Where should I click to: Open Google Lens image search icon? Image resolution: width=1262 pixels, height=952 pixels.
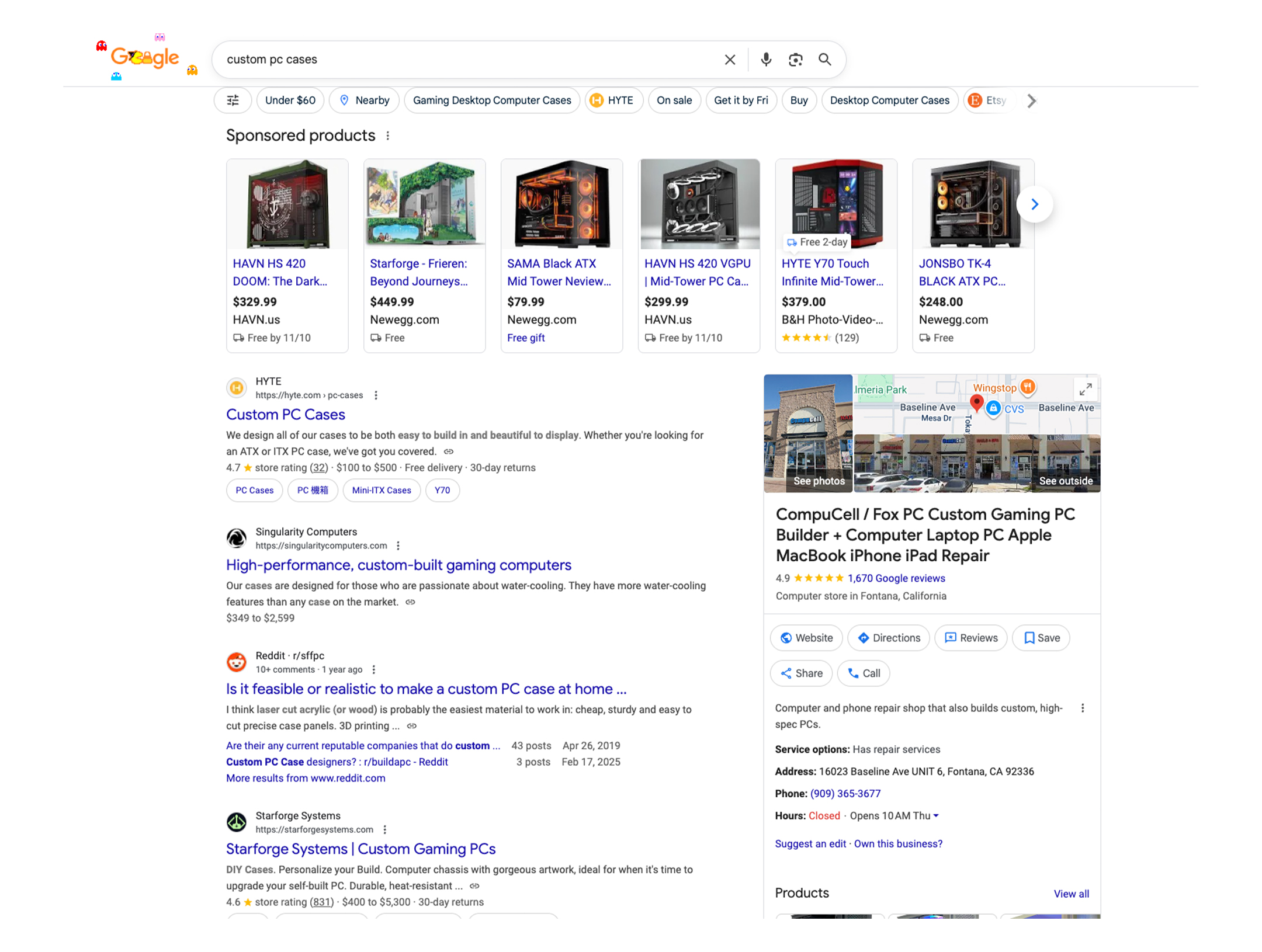[x=795, y=60]
